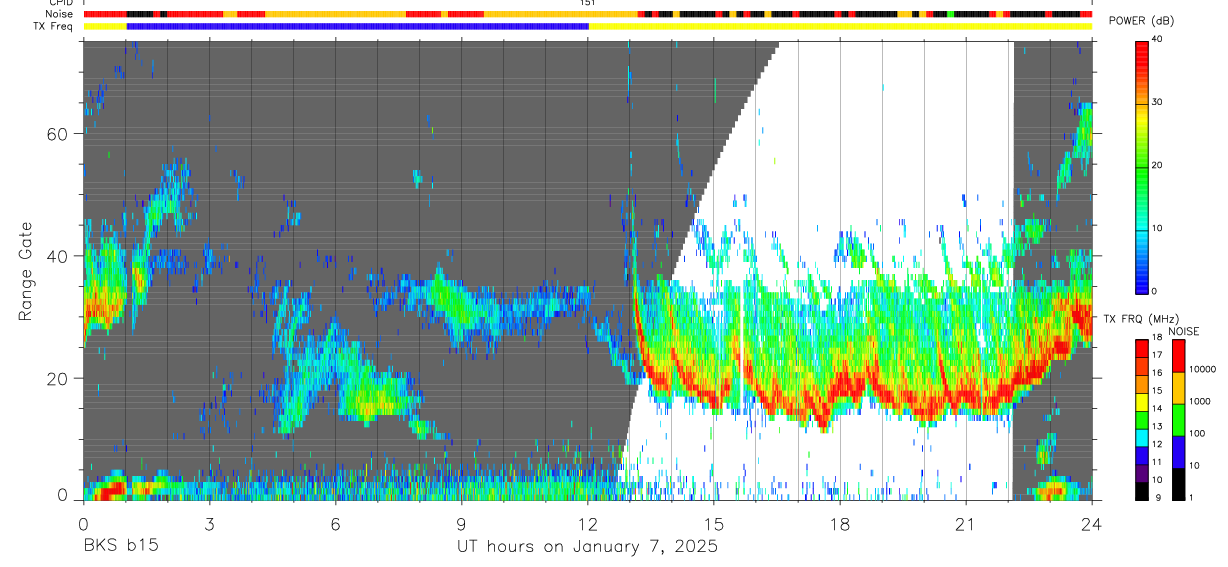
Task: Click the POWER (dB) rainbow color bar
Action: [1141, 166]
